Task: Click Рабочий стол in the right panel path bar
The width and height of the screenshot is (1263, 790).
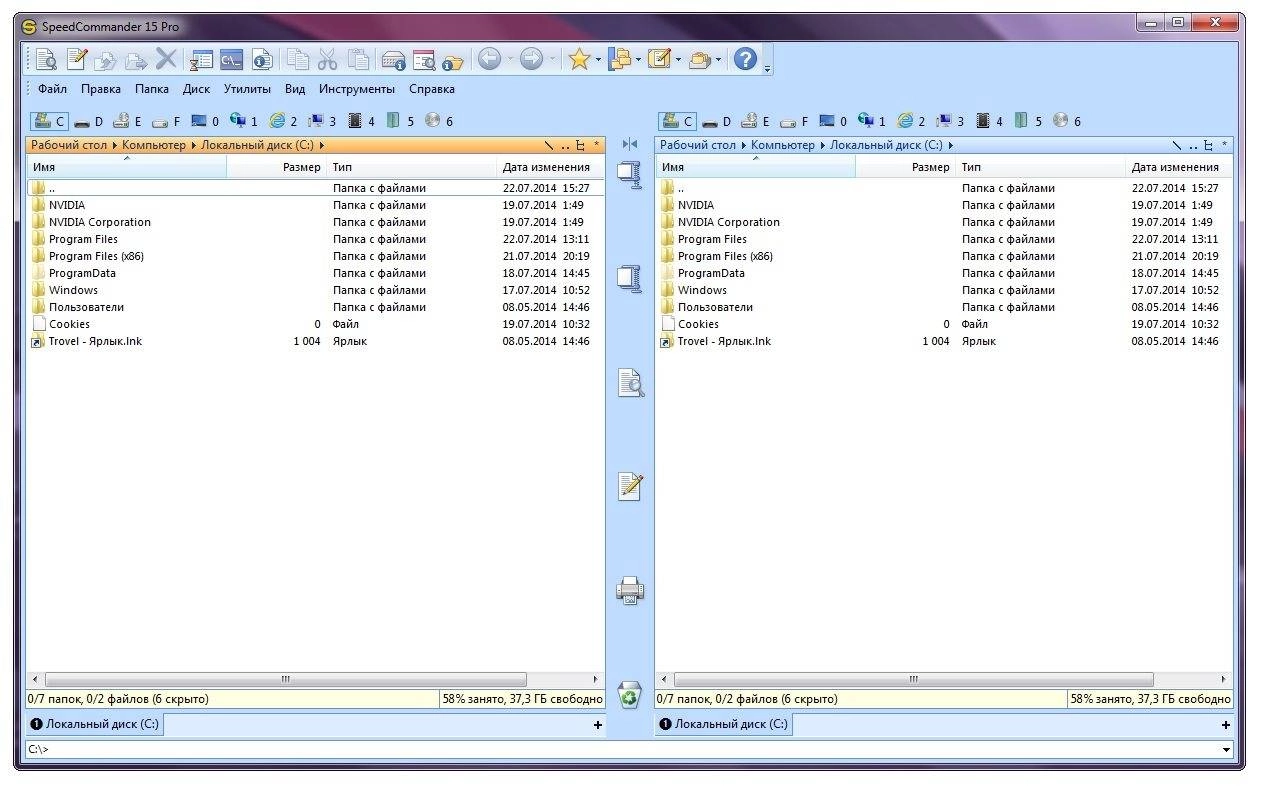Action: click(x=696, y=145)
